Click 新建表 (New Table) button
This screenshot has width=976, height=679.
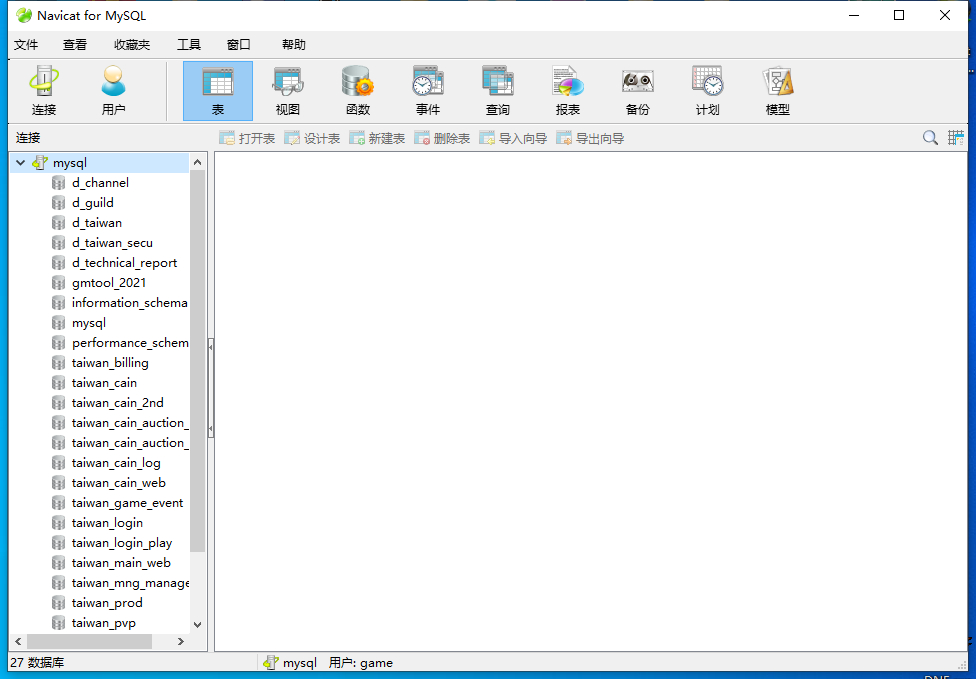click(x=377, y=138)
